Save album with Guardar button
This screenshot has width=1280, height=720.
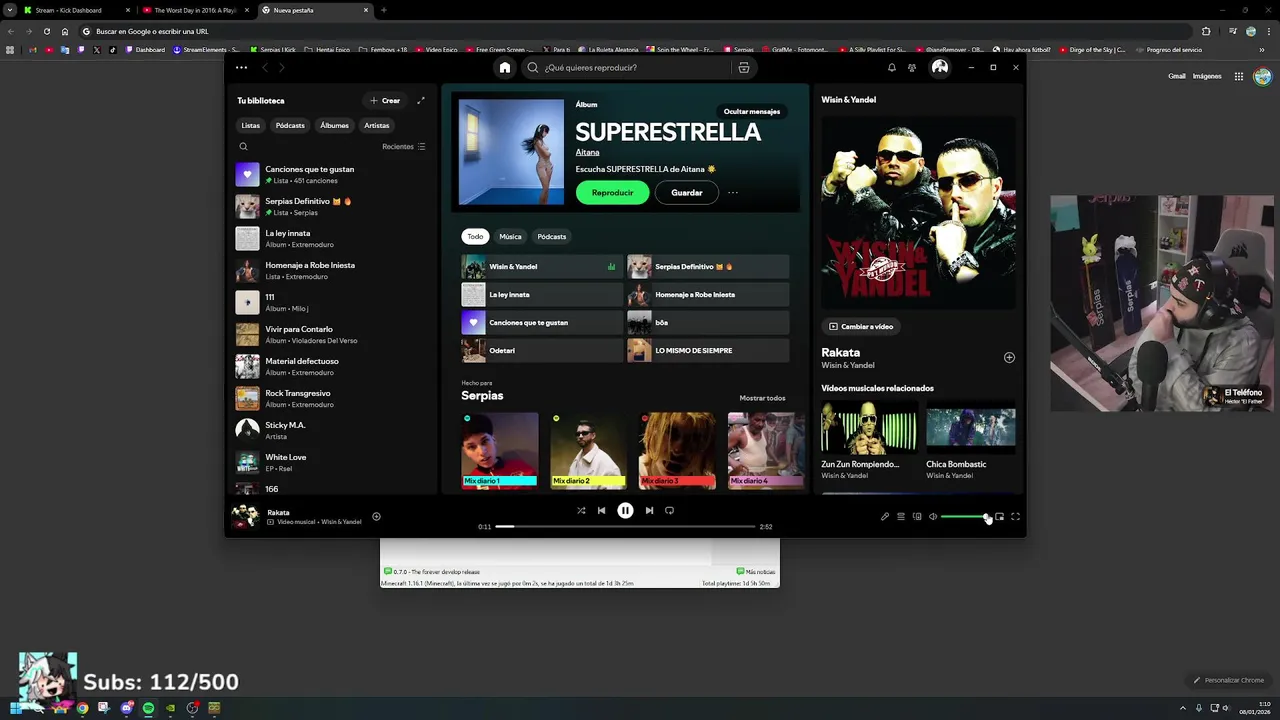click(687, 192)
